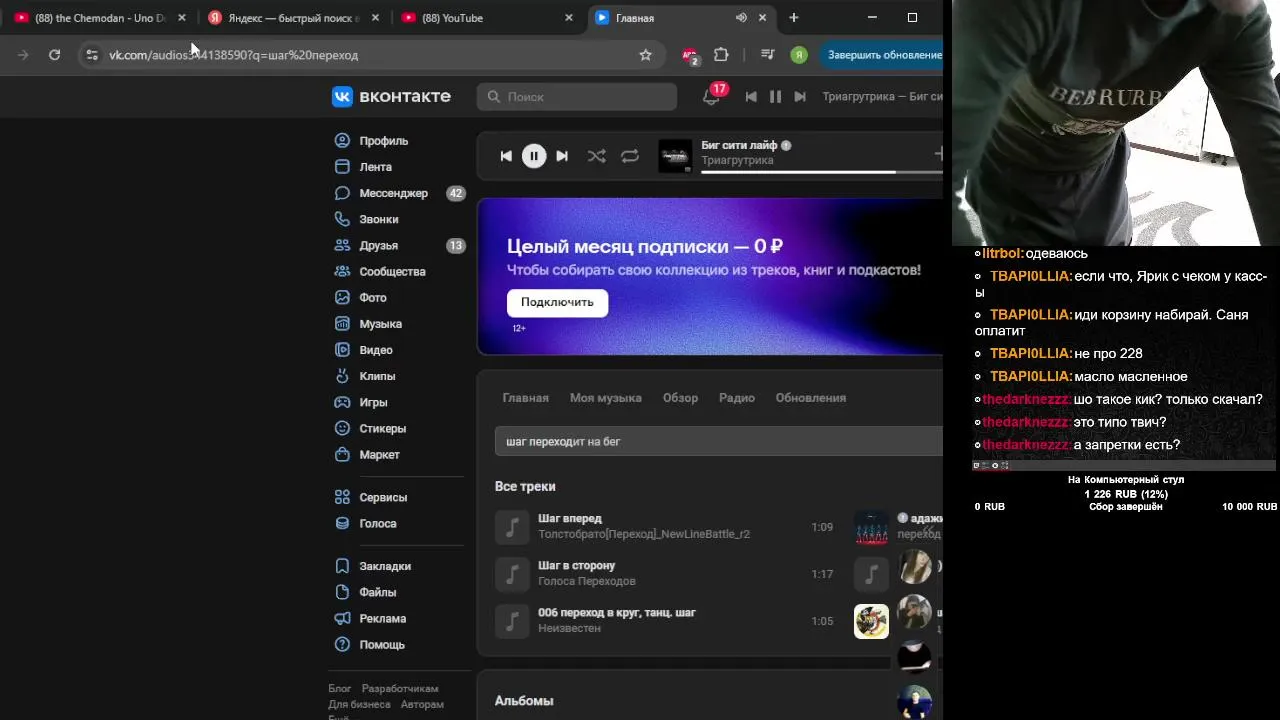This screenshot has height=720, width=1280.
Task: Pause playback in main audio player
Action: pyautogui.click(x=534, y=156)
